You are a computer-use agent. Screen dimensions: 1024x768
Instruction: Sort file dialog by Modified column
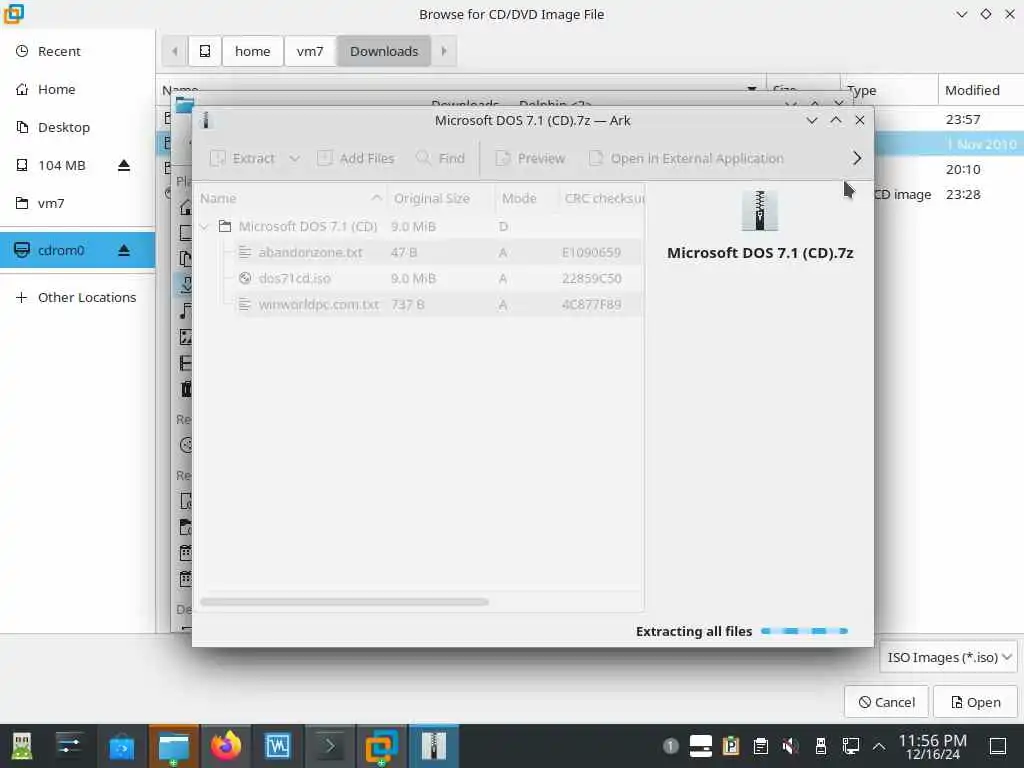point(980,90)
